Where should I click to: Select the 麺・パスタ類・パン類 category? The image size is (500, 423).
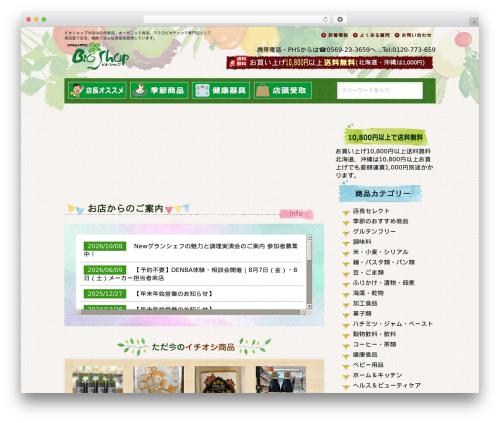click(x=384, y=262)
